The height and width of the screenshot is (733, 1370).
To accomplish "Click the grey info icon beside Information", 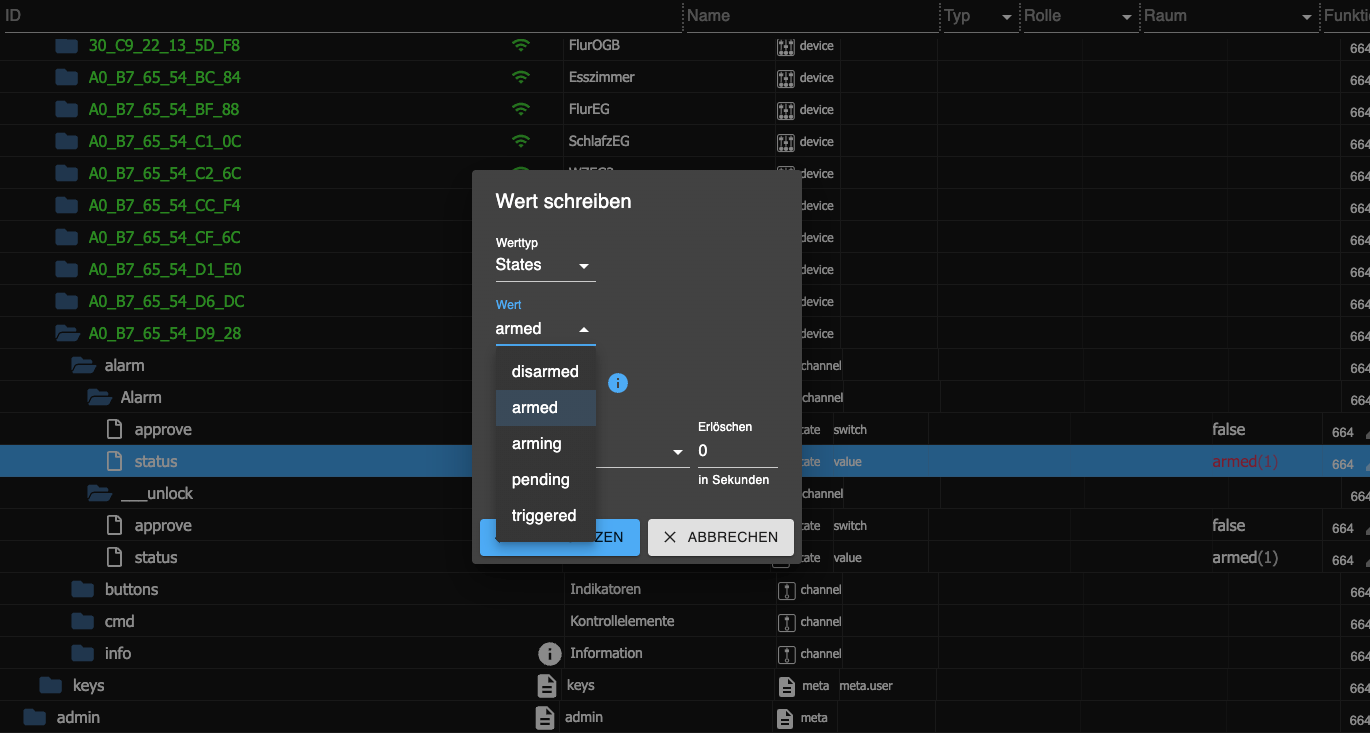I will (549, 653).
